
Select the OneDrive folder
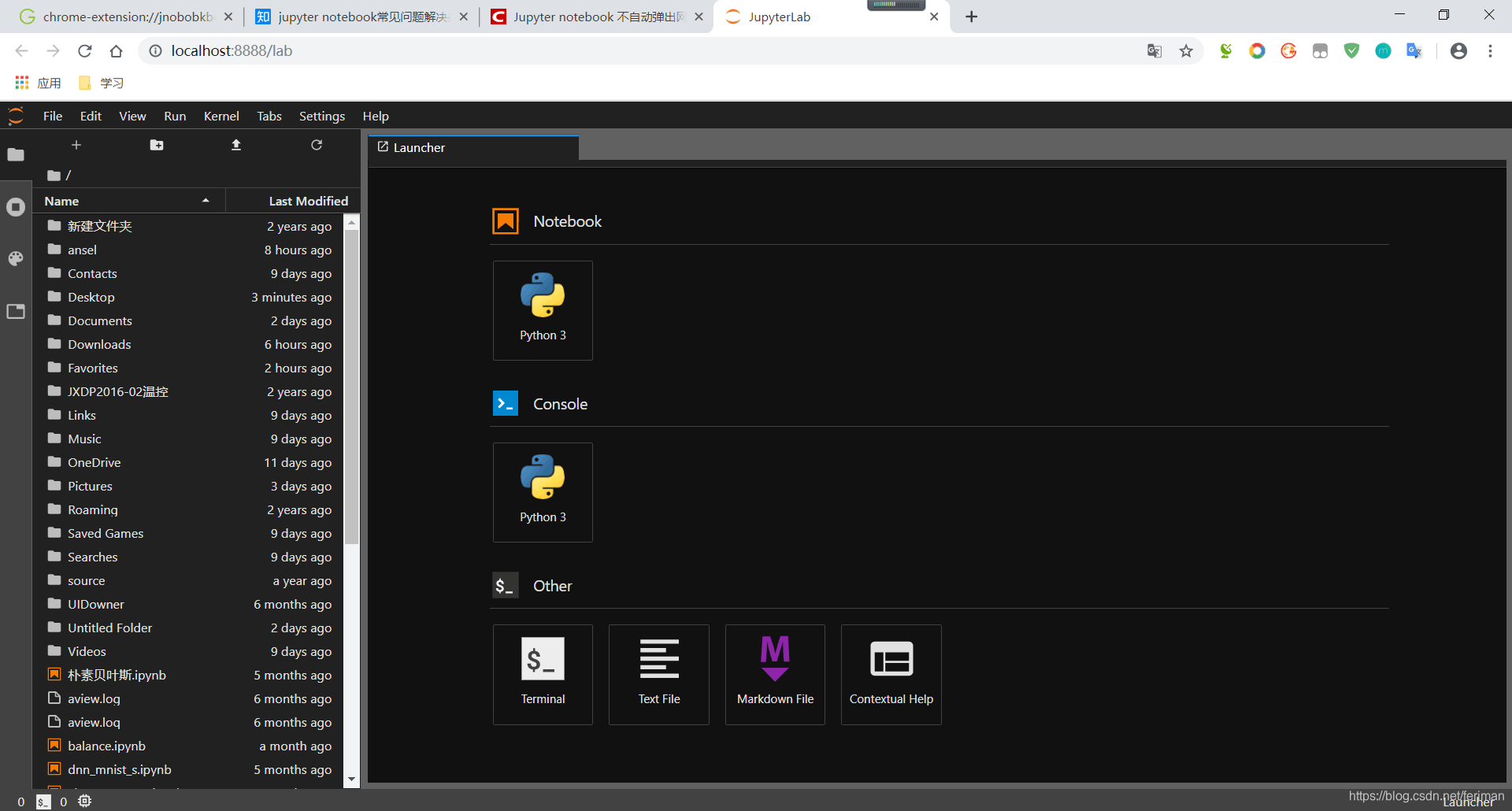pyautogui.click(x=189, y=462)
